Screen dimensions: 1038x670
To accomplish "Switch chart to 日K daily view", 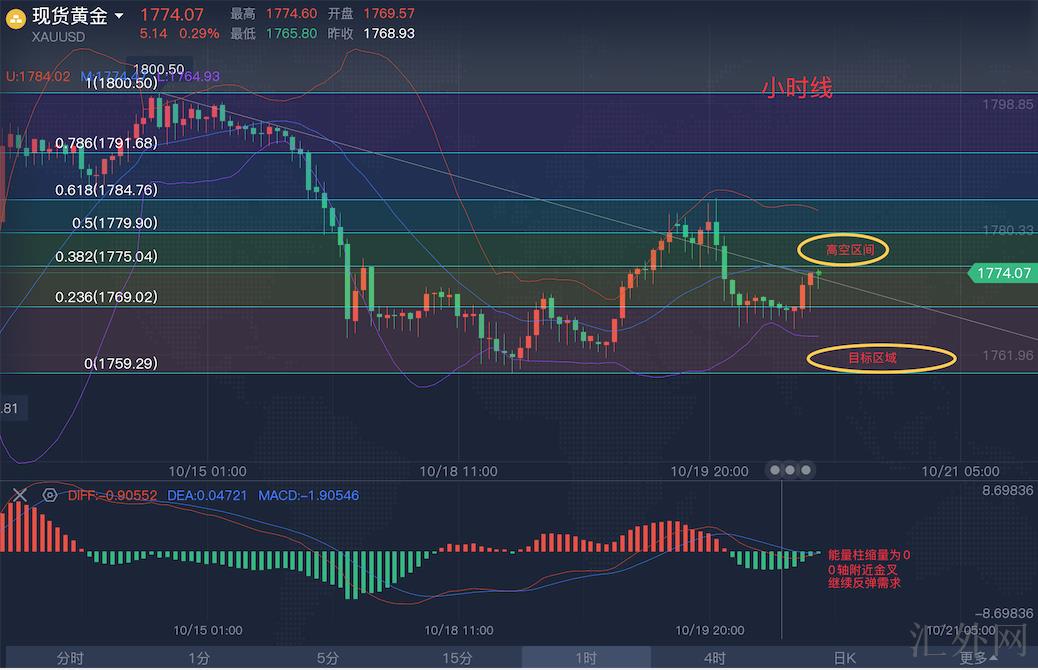I will coord(844,657).
